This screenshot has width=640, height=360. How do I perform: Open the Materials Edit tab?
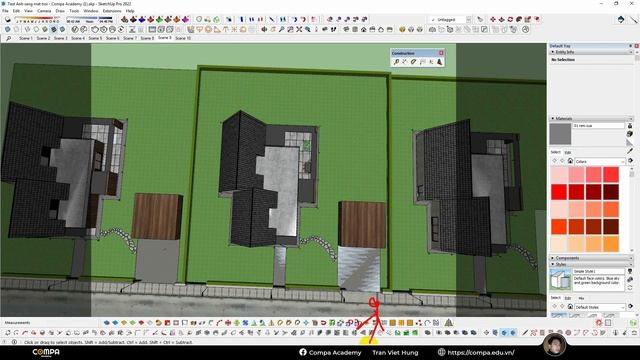[567, 152]
